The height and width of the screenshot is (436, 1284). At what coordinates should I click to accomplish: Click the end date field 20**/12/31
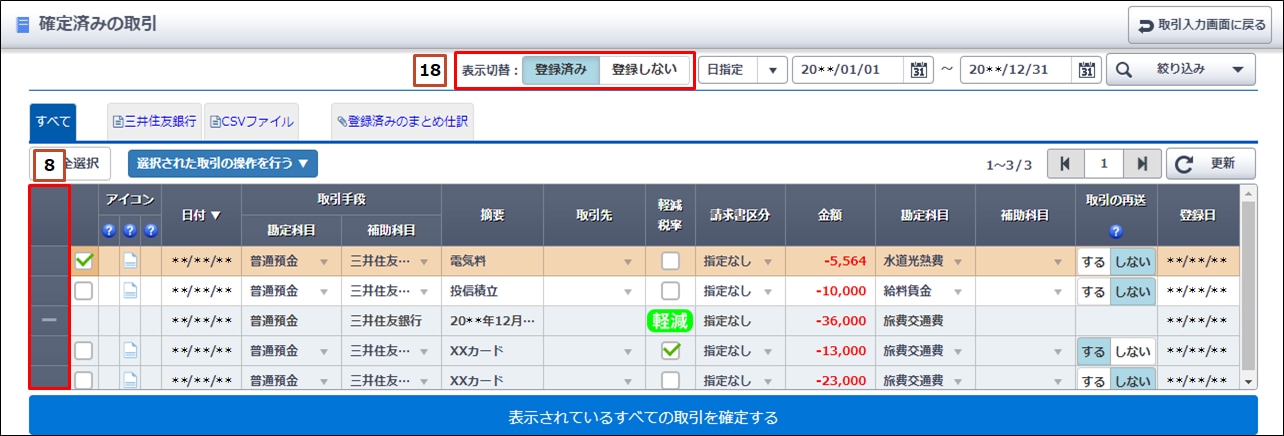click(1018, 70)
